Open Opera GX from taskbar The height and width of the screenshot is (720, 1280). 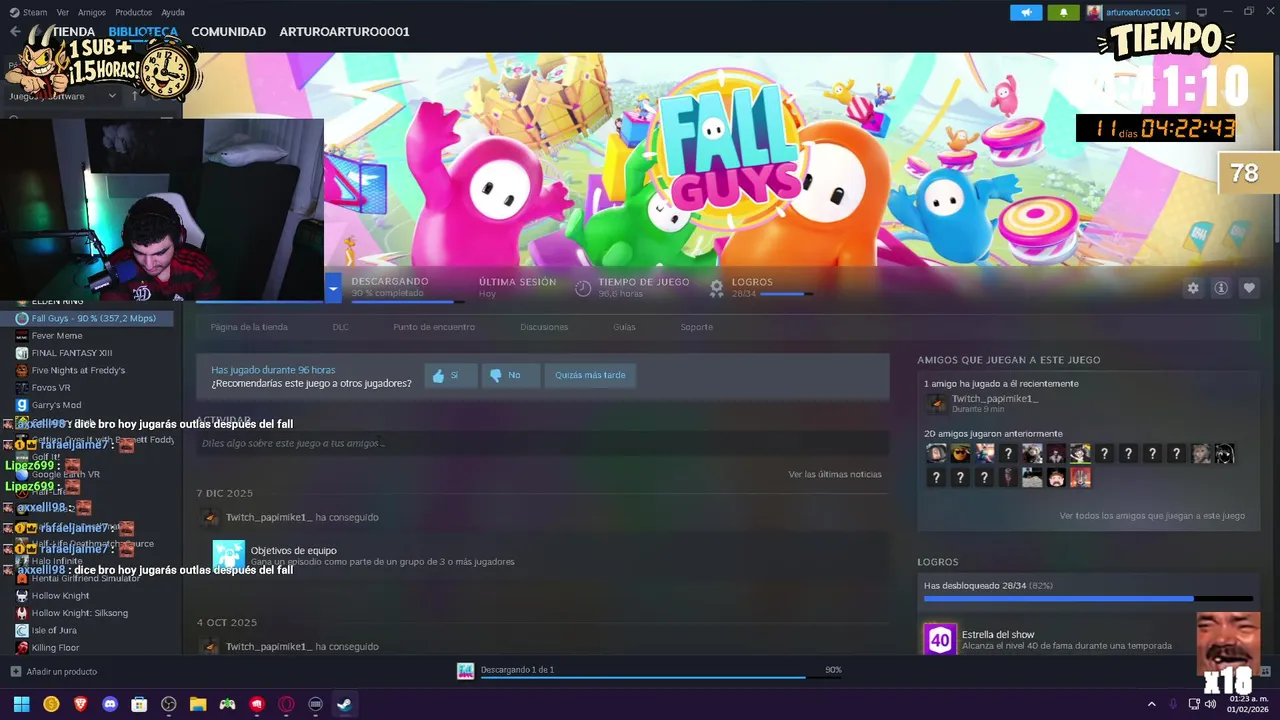click(x=286, y=704)
